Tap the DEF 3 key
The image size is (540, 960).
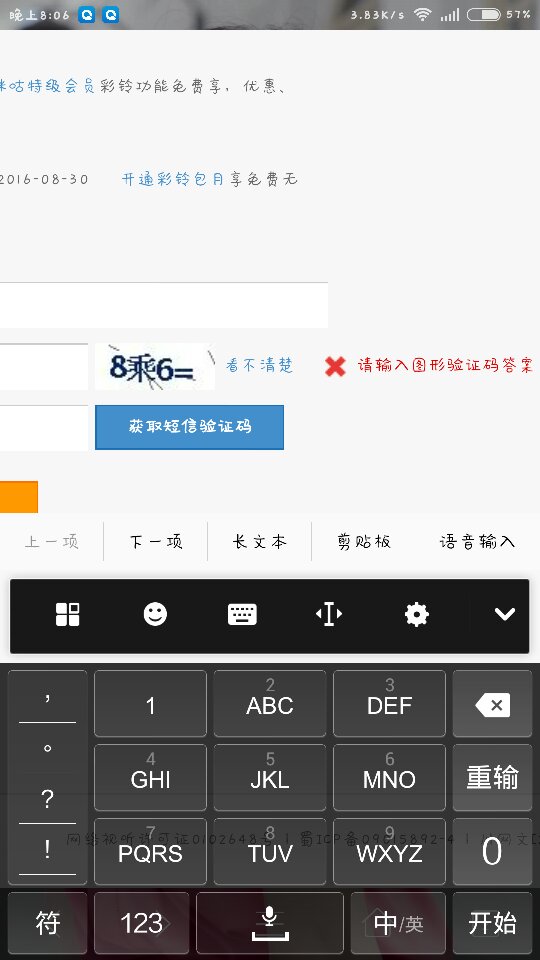(389, 704)
